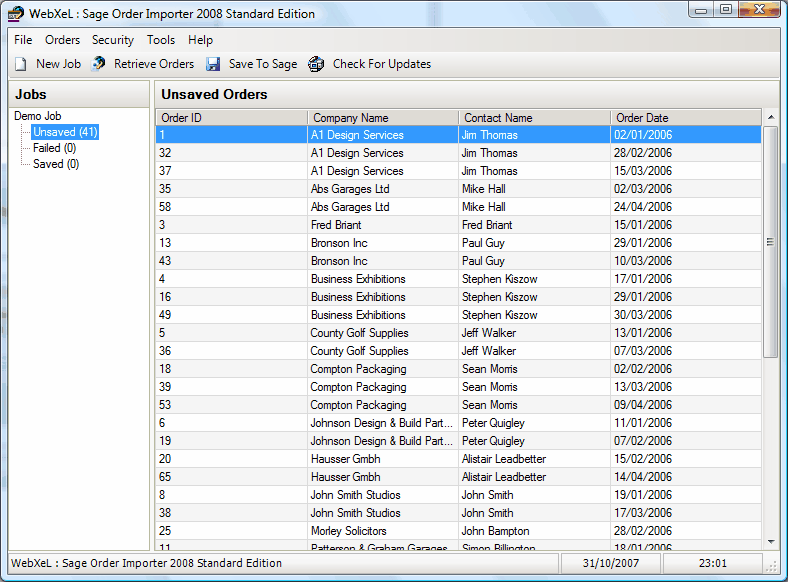Click date 30/03/2006 in order 49 row
788x582 pixels.
coord(643,315)
